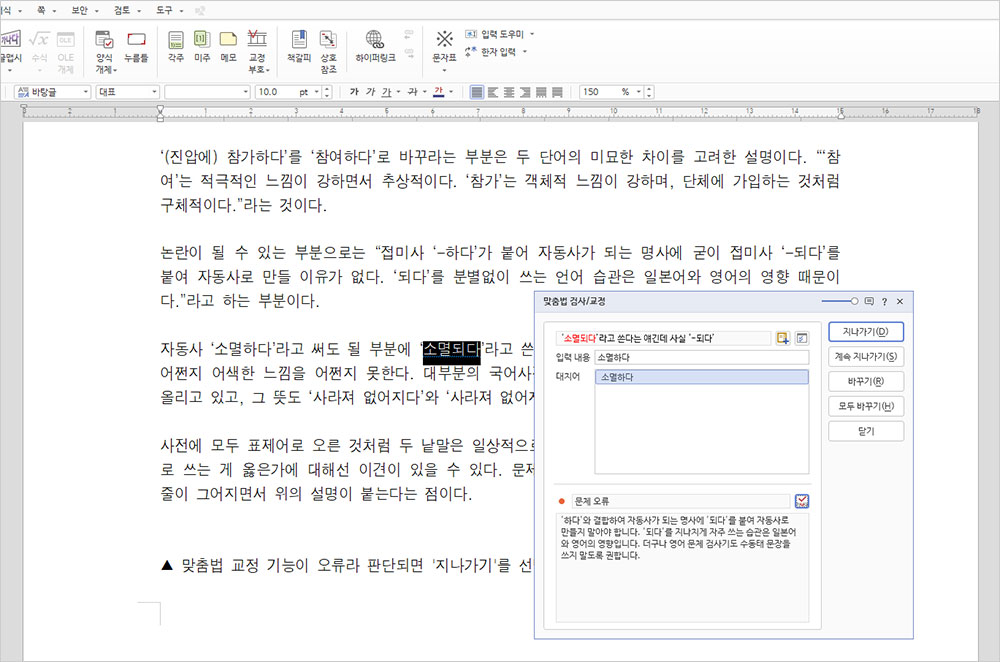Toggle the 문체 오류 check icon
The width and height of the screenshot is (1000, 662).
pos(802,501)
